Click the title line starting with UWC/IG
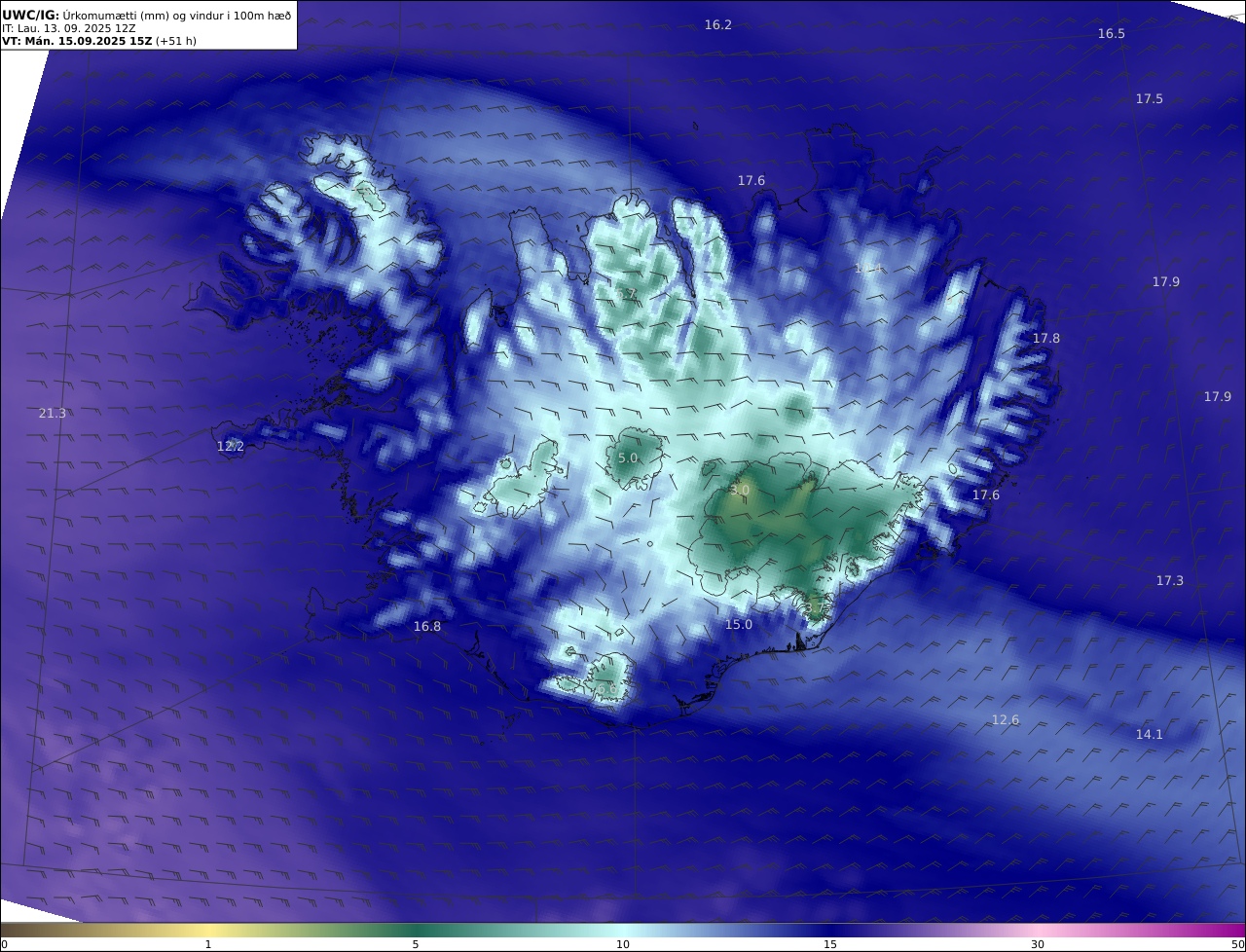Screen dimensions: 1246x952 [147, 15]
